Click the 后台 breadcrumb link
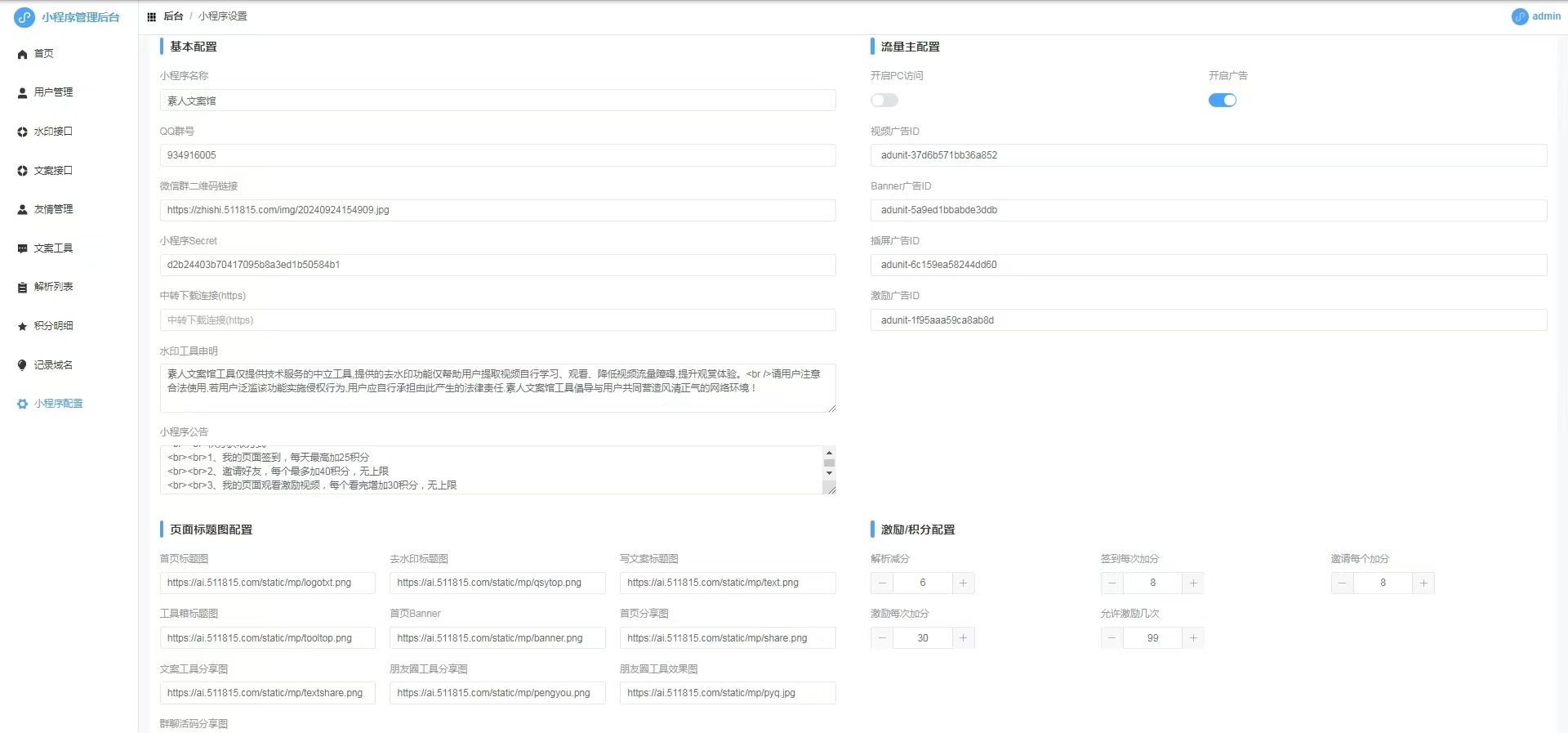This screenshot has height=733, width=1568. [173, 16]
